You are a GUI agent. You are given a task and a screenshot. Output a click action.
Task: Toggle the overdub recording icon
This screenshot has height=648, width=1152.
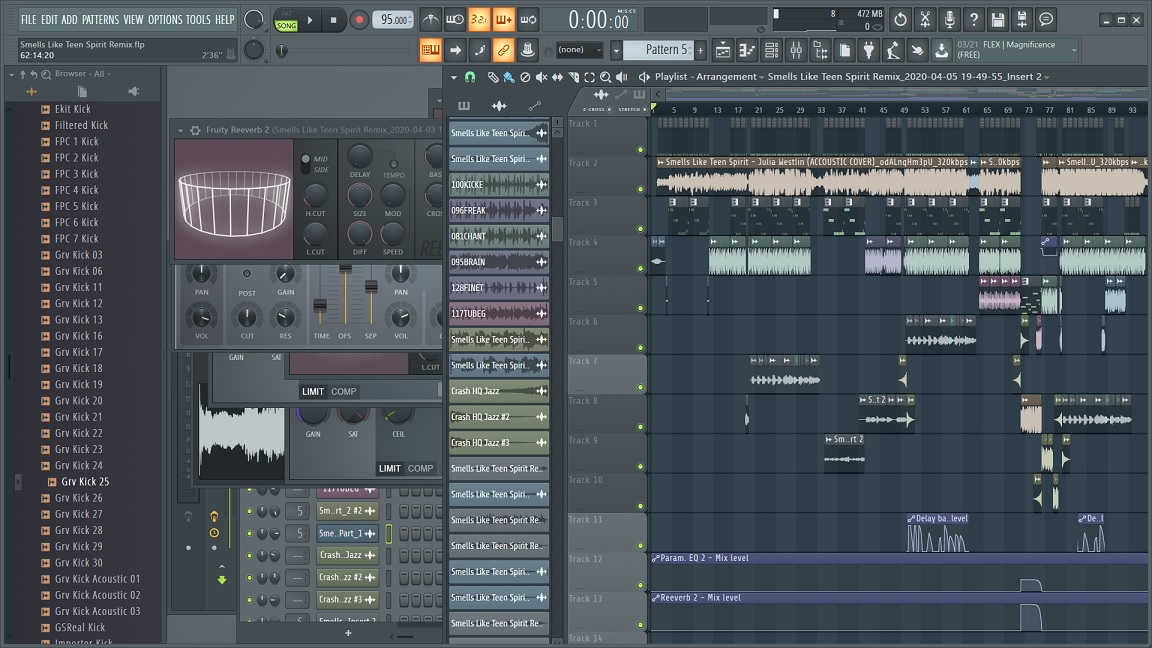(503, 20)
